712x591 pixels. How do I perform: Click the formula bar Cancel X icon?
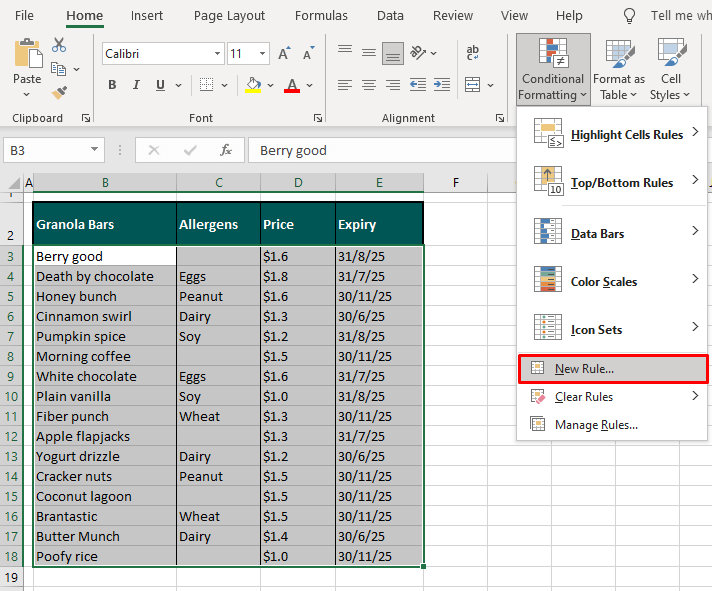tap(154, 150)
